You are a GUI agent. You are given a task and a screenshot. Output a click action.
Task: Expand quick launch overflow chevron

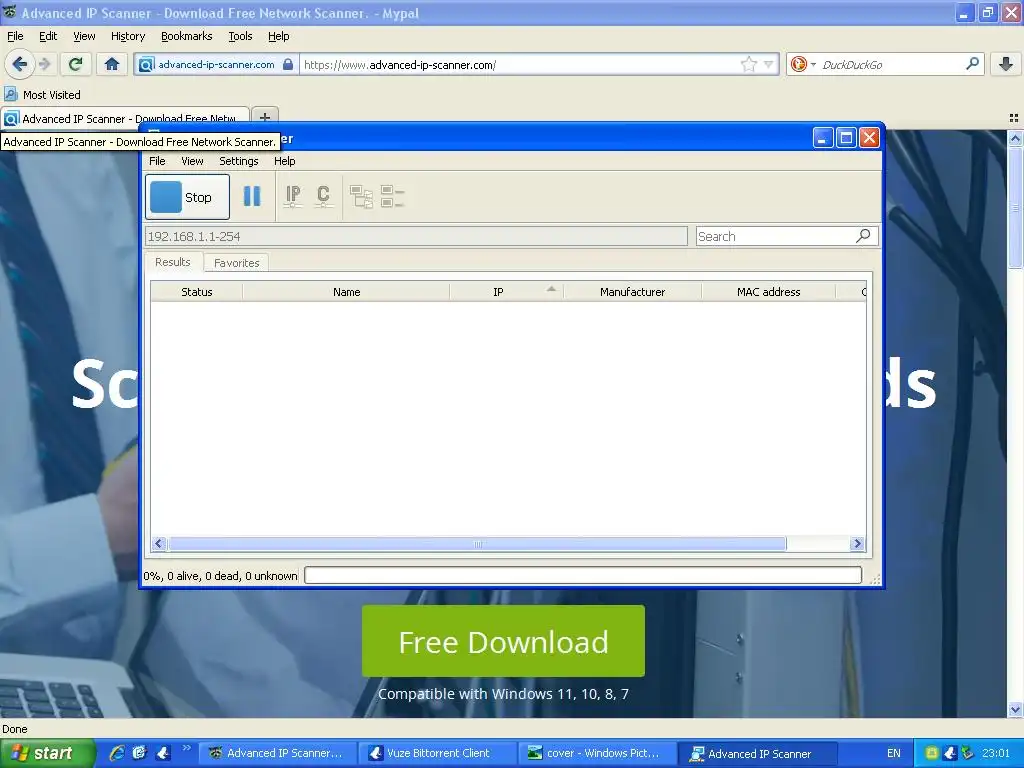click(187, 748)
